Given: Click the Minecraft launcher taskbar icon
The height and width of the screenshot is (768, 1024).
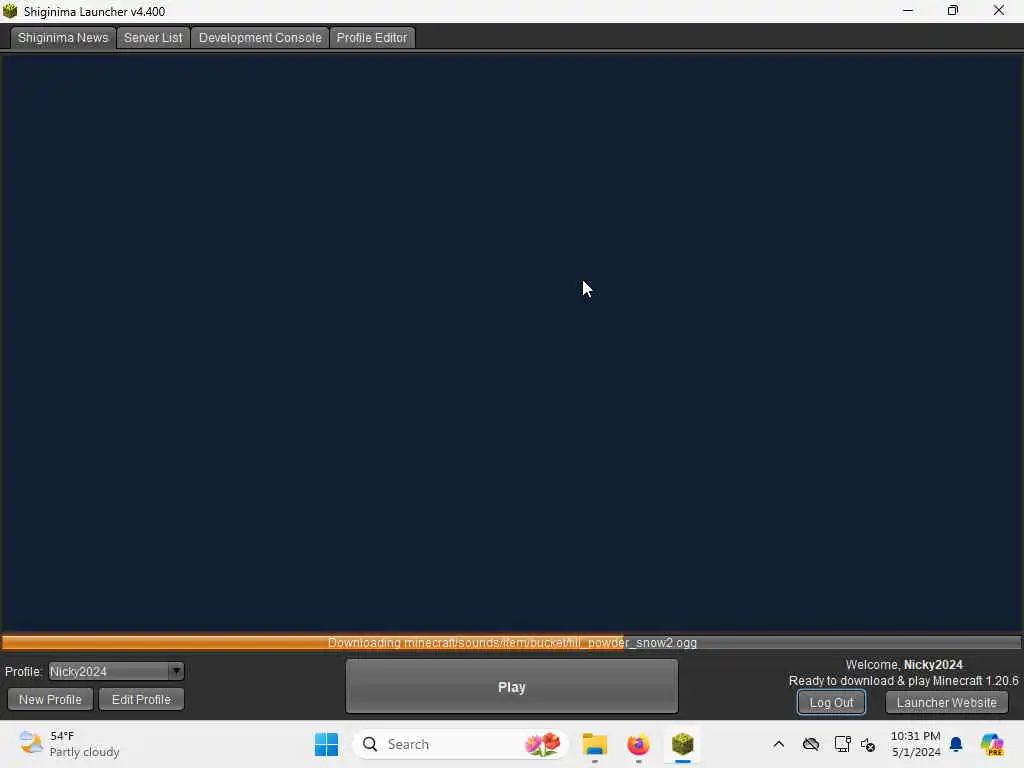Looking at the screenshot, I should (682, 744).
